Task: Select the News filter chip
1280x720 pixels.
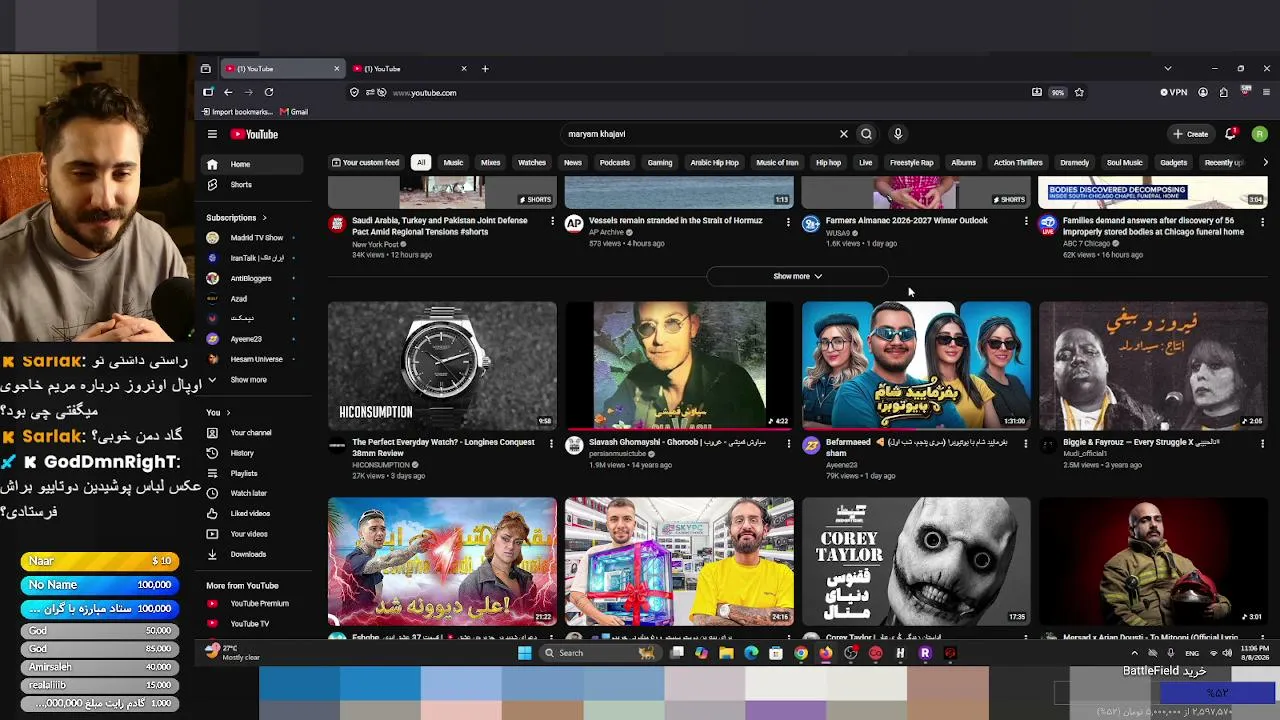Action: [572, 163]
